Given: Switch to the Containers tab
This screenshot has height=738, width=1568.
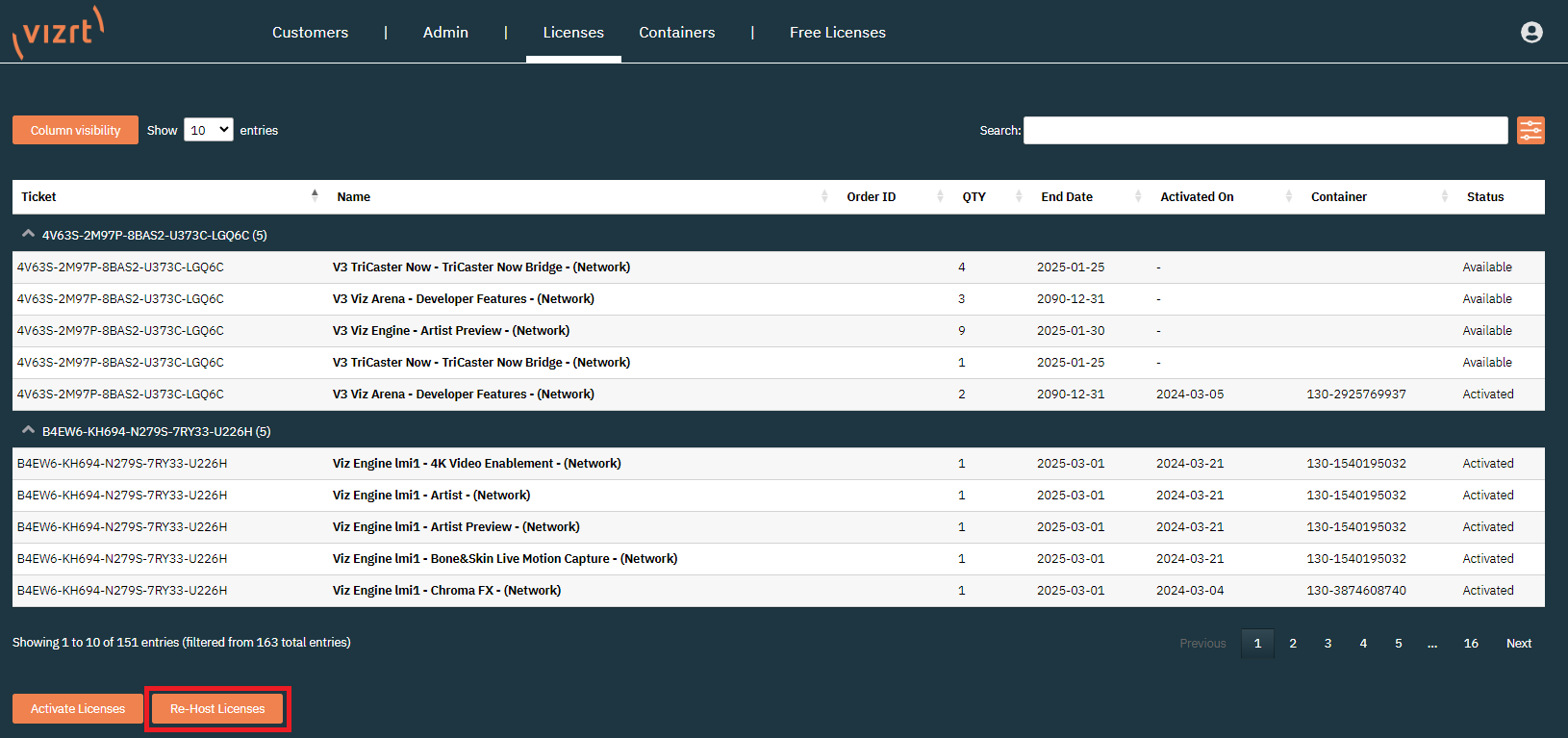Looking at the screenshot, I should coord(676,33).
